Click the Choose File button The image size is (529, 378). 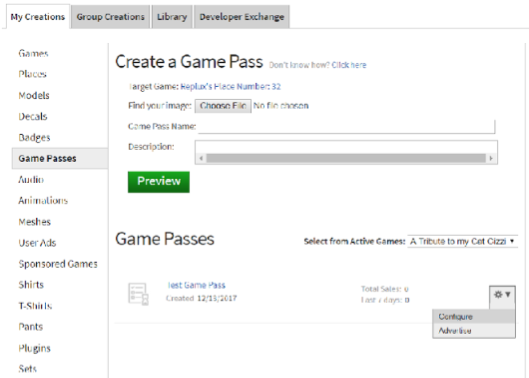pyautogui.click(x=223, y=106)
